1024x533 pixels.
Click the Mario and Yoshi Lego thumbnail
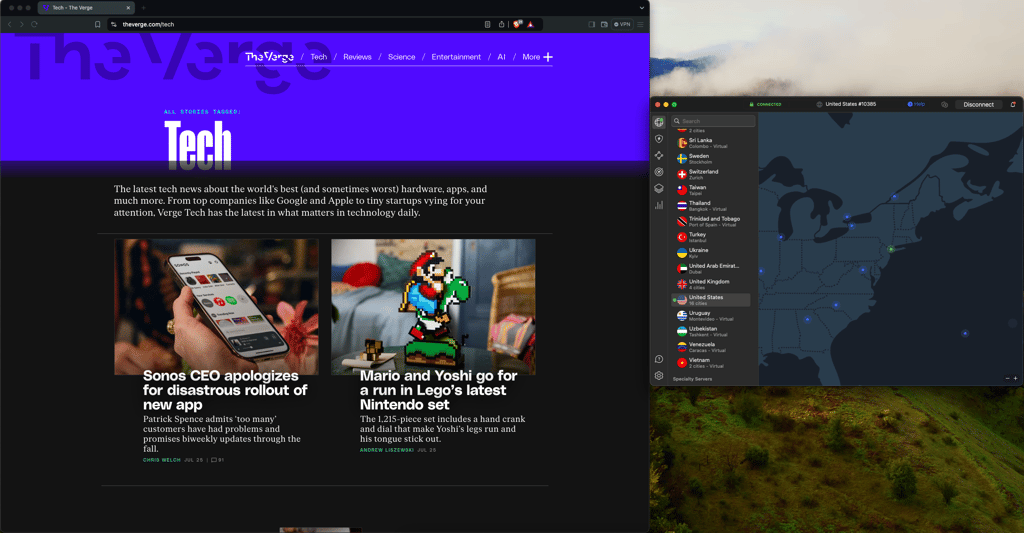pos(433,307)
